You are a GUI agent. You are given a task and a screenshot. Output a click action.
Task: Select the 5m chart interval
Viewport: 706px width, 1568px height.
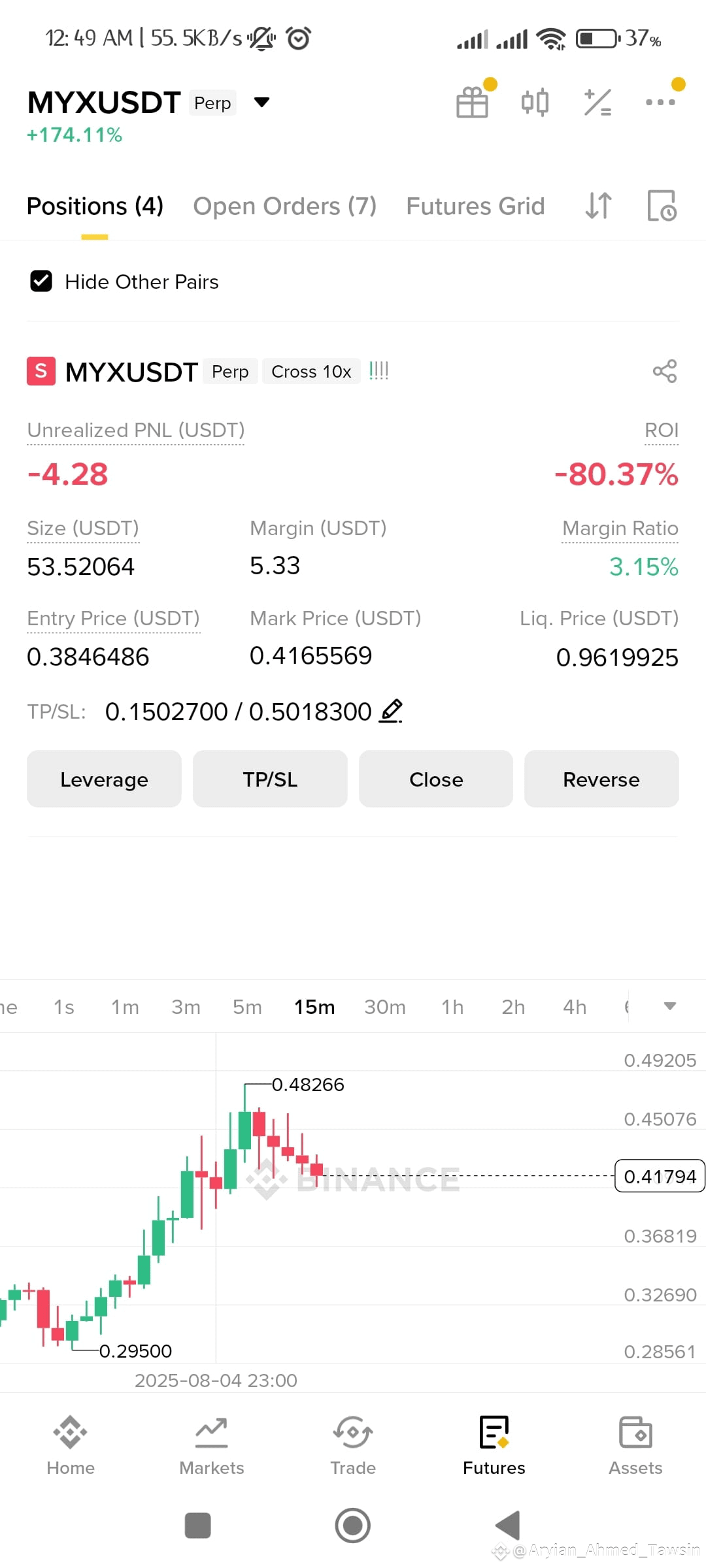(247, 1007)
